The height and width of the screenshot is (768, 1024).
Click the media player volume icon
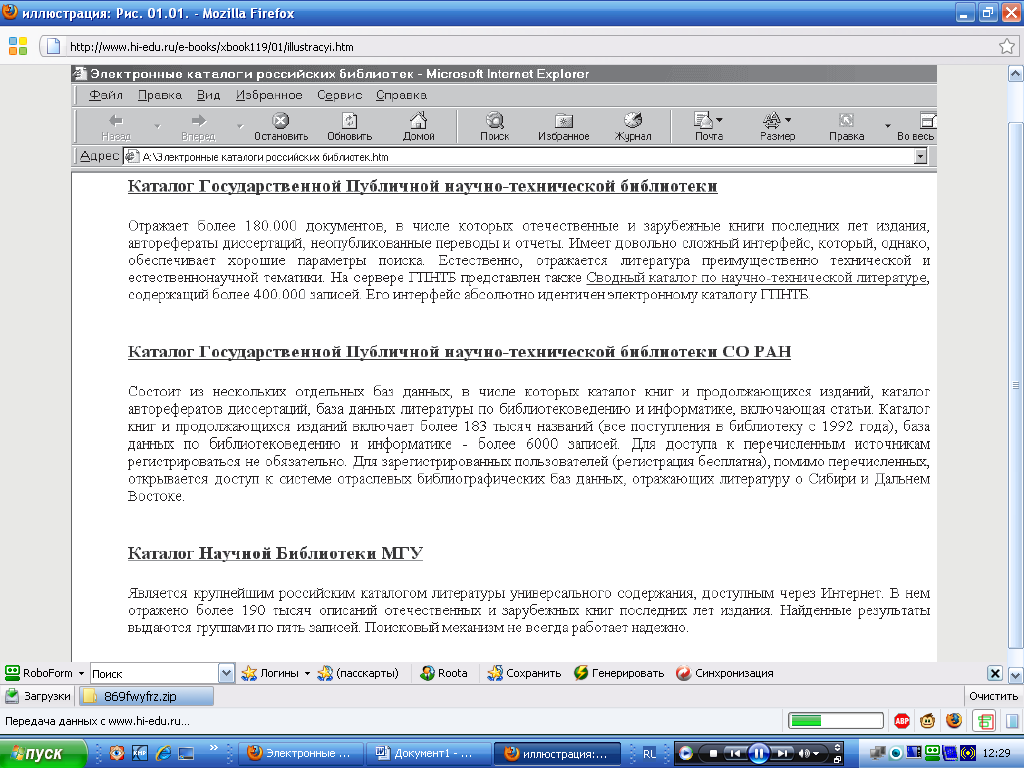point(805,753)
